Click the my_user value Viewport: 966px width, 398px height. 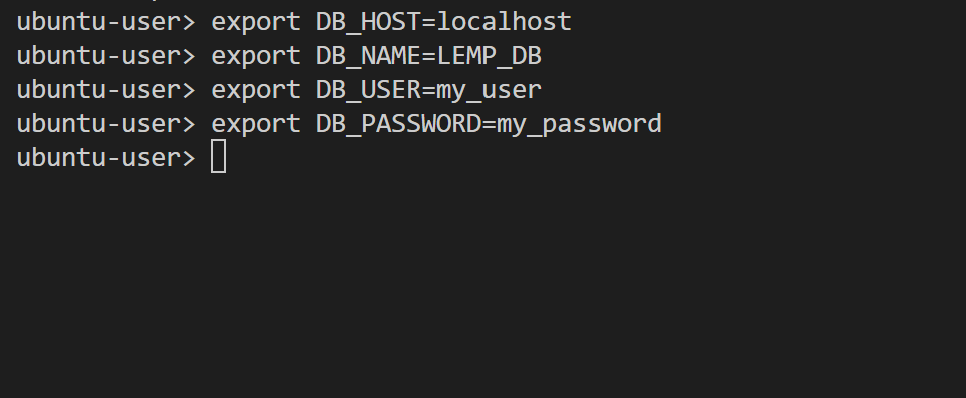click(x=489, y=90)
